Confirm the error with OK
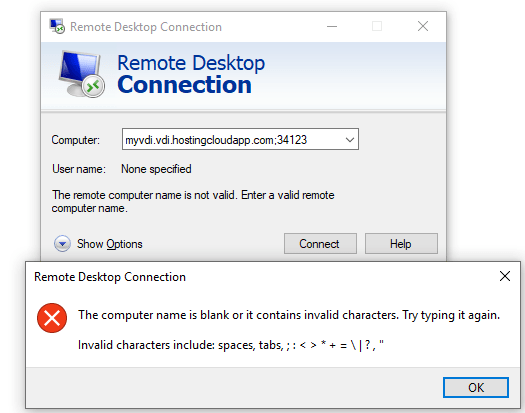The image size is (525, 413). point(476,388)
